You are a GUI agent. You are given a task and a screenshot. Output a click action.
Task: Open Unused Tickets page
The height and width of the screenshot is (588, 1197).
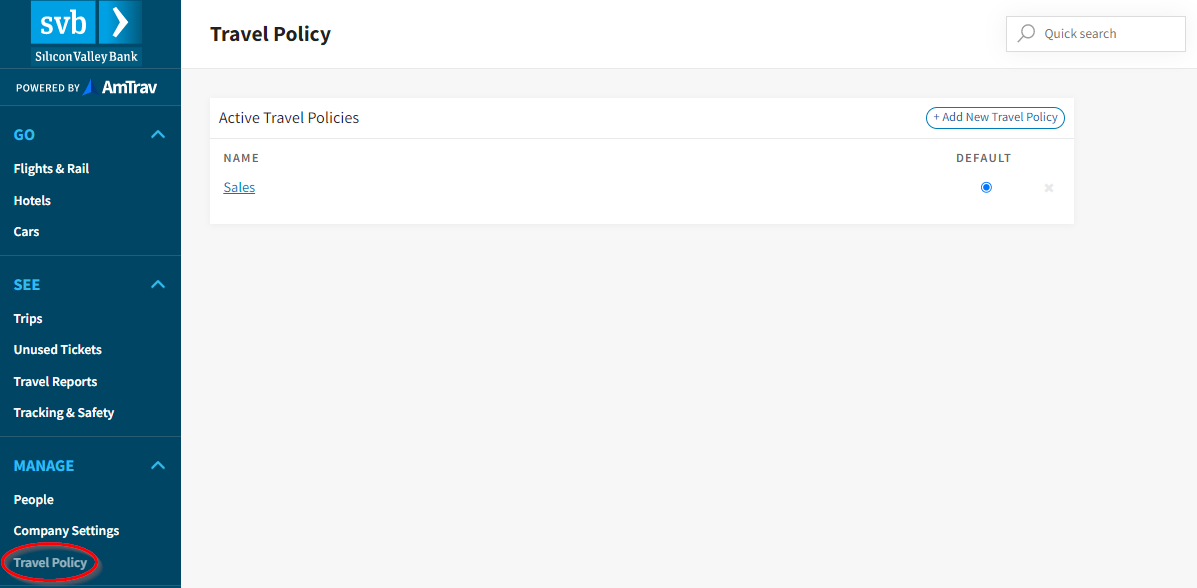point(57,350)
